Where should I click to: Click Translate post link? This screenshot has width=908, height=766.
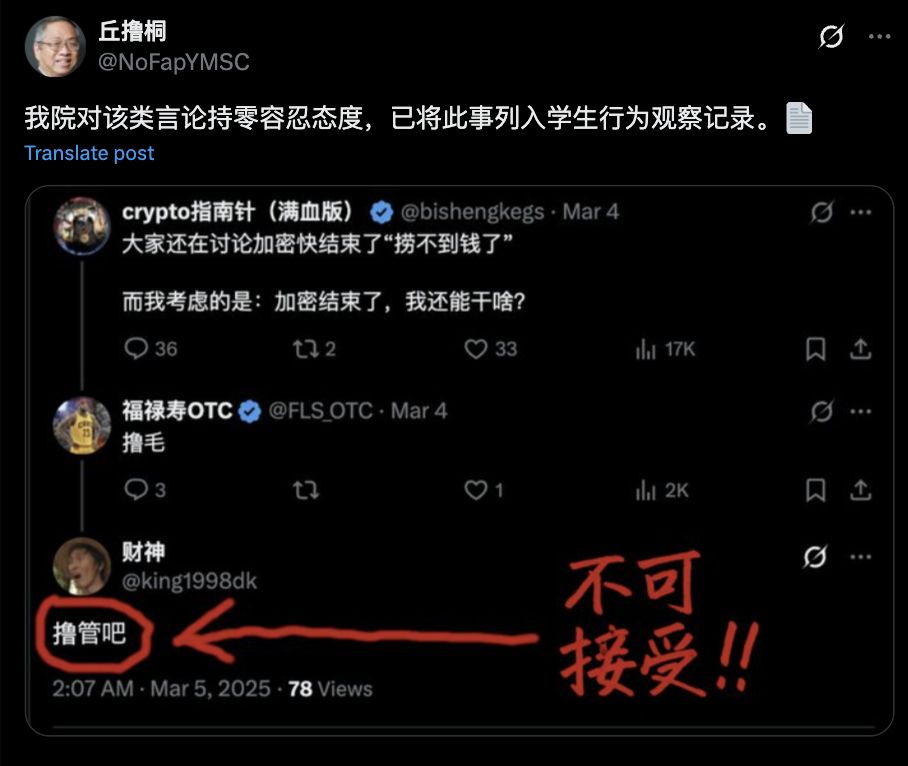[89, 153]
